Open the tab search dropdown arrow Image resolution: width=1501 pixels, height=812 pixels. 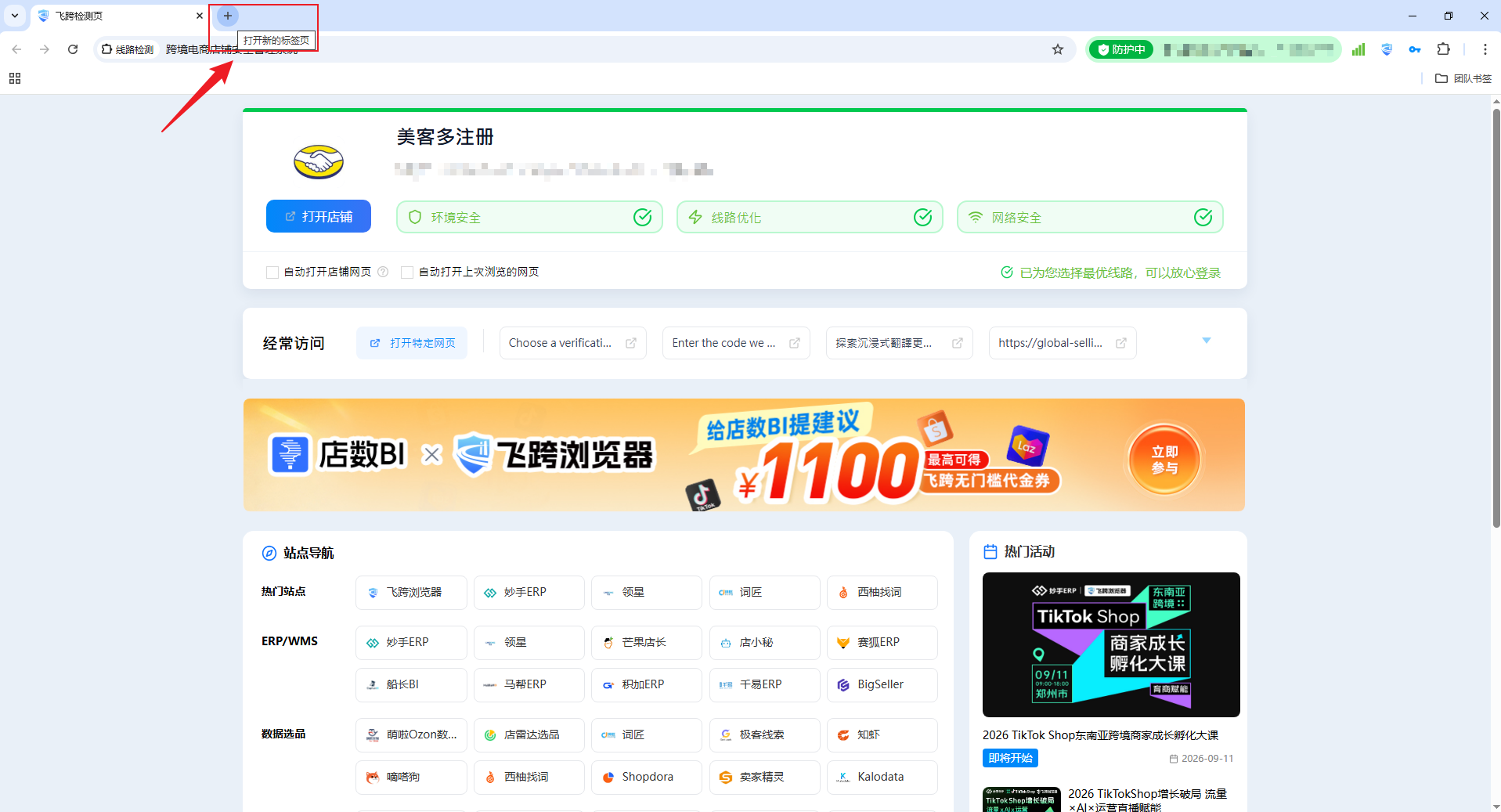(x=15, y=16)
